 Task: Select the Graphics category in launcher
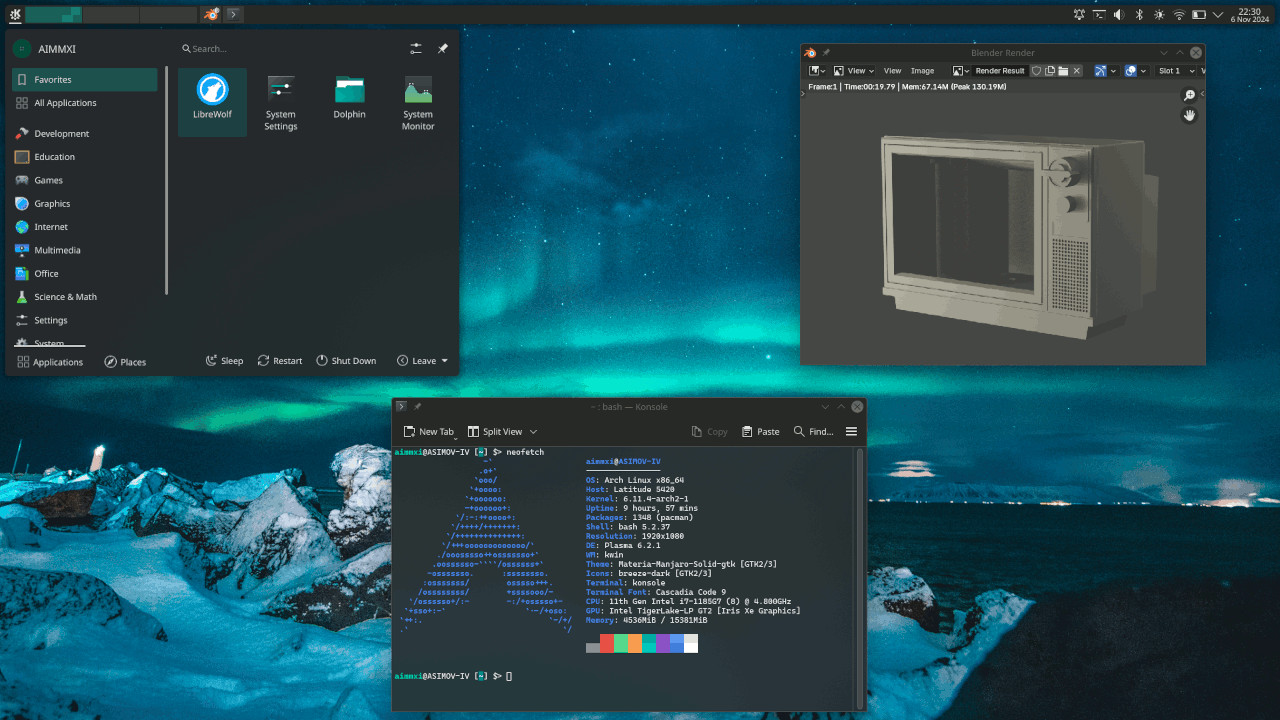pyautogui.click(x=52, y=204)
